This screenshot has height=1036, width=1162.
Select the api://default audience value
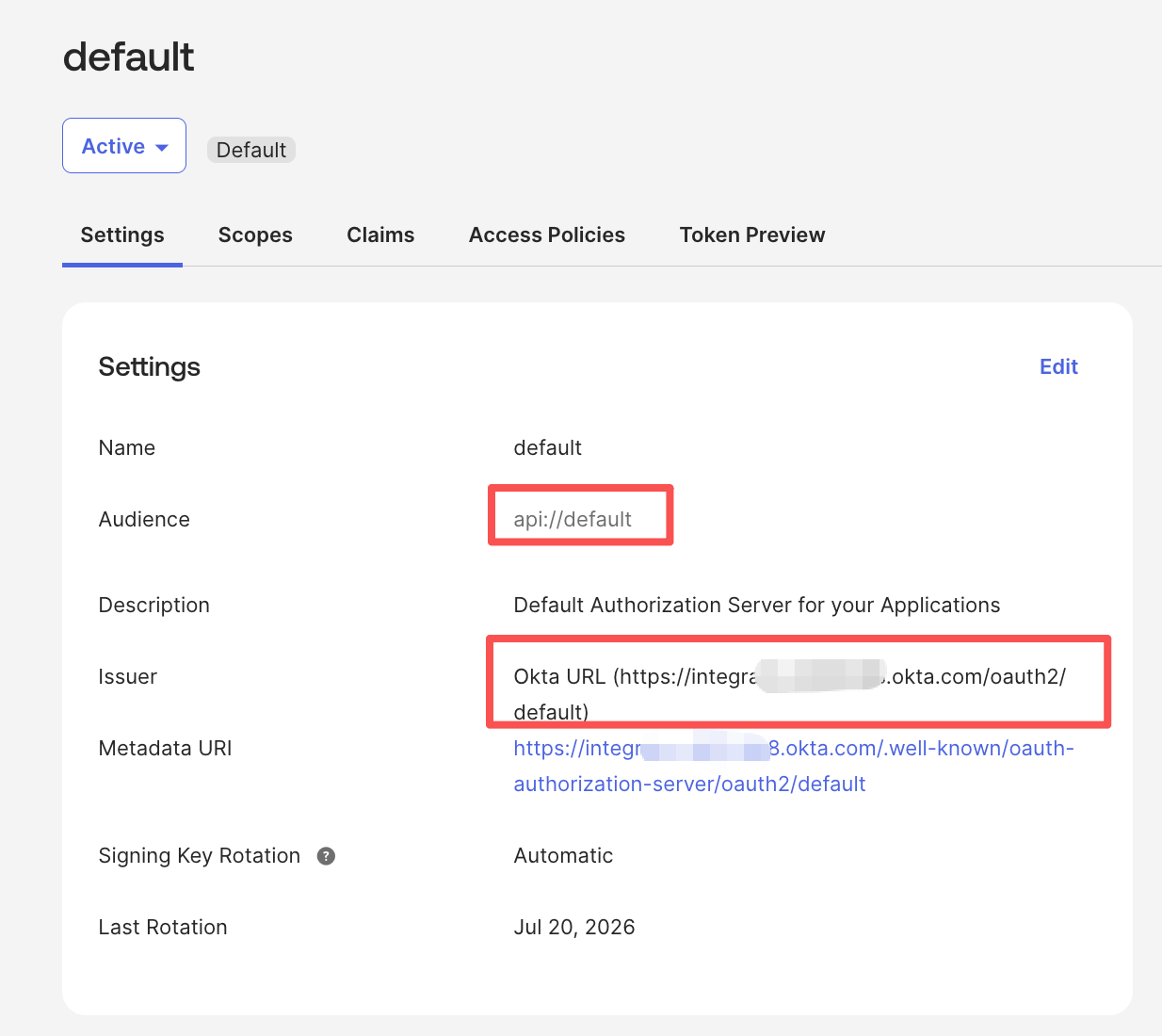[573, 520]
